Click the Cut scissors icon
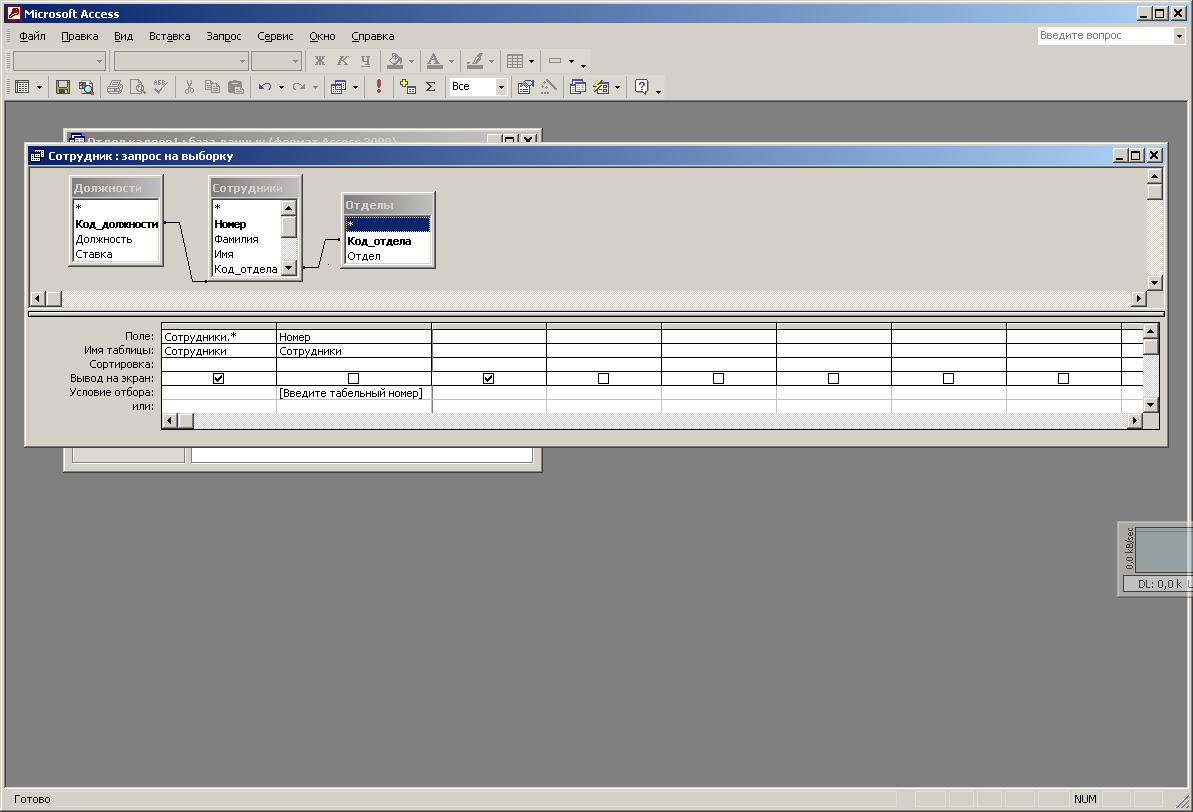This screenshot has height=812, width=1193. click(x=189, y=87)
